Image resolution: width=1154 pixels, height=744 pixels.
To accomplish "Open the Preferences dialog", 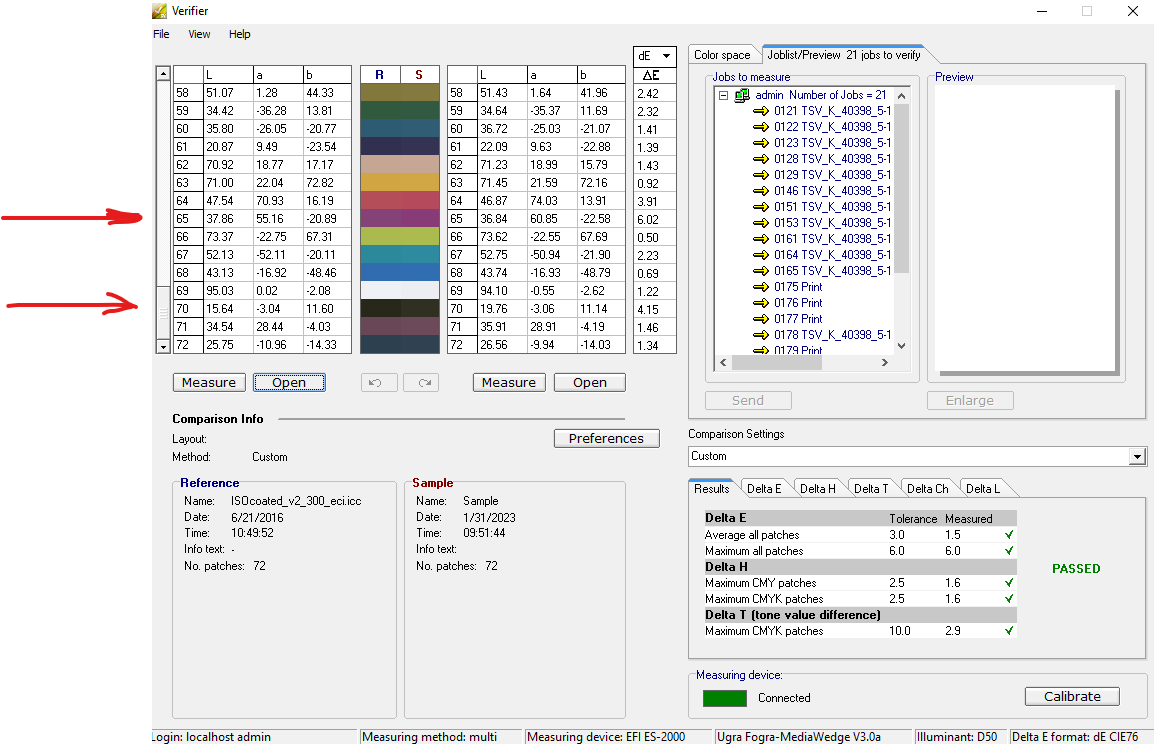I will pos(606,439).
